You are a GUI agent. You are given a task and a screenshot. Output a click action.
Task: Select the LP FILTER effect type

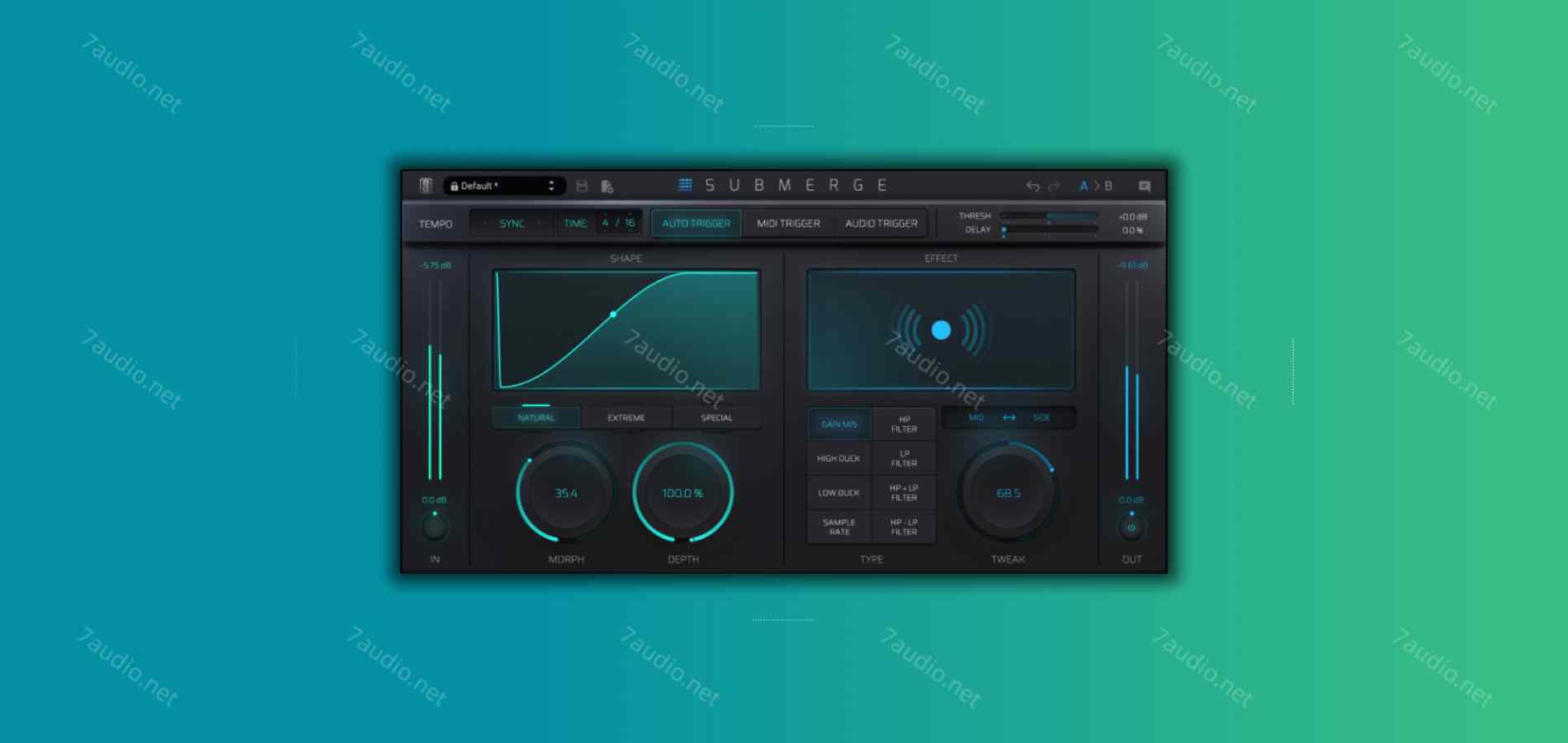click(x=904, y=458)
